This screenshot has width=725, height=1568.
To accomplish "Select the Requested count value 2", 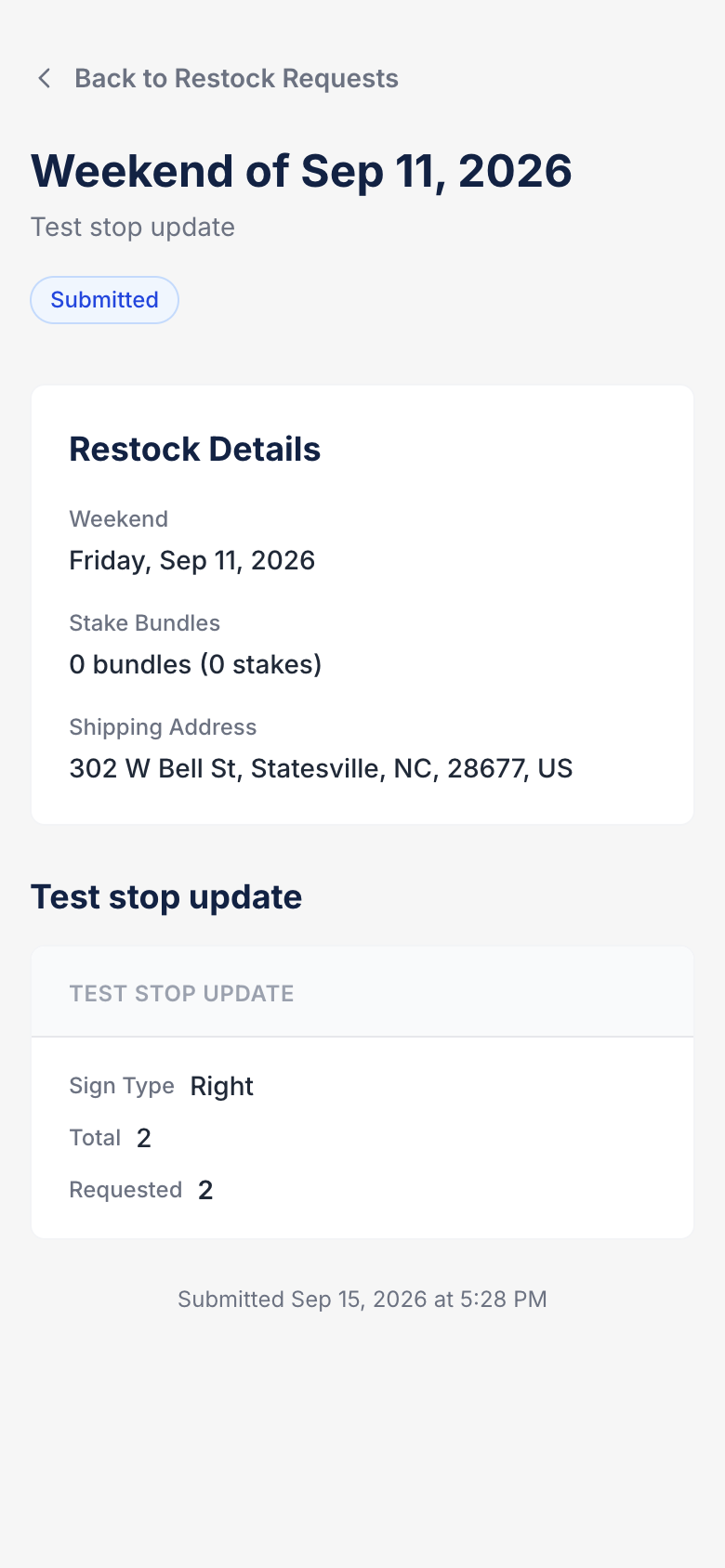I will (205, 1191).
